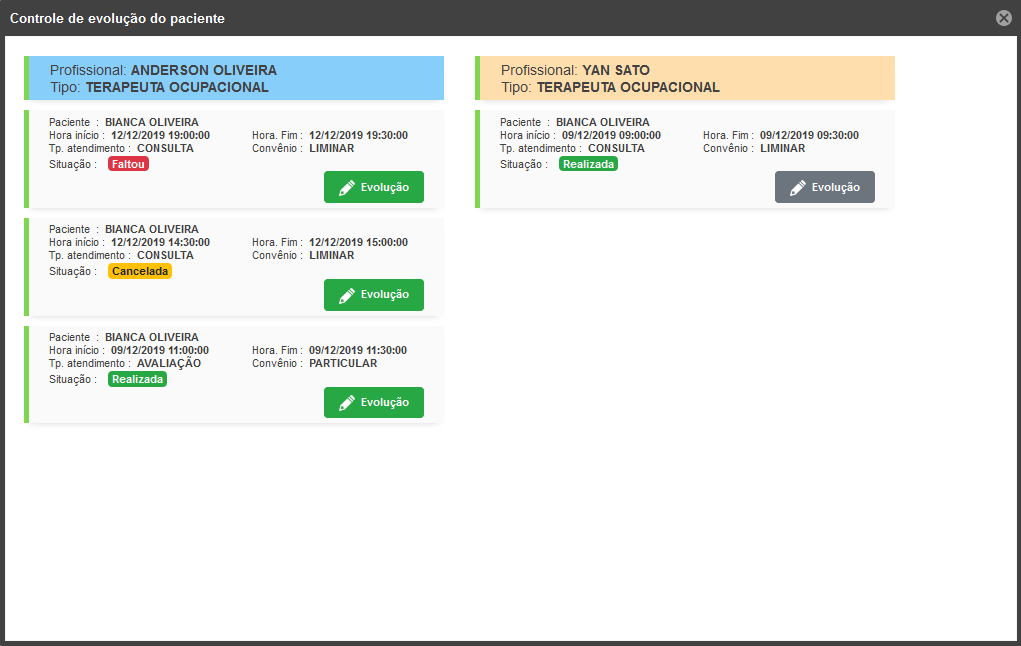Open Evolução for the Faltou appointment
The height and width of the screenshot is (646, 1021).
(x=374, y=187)
